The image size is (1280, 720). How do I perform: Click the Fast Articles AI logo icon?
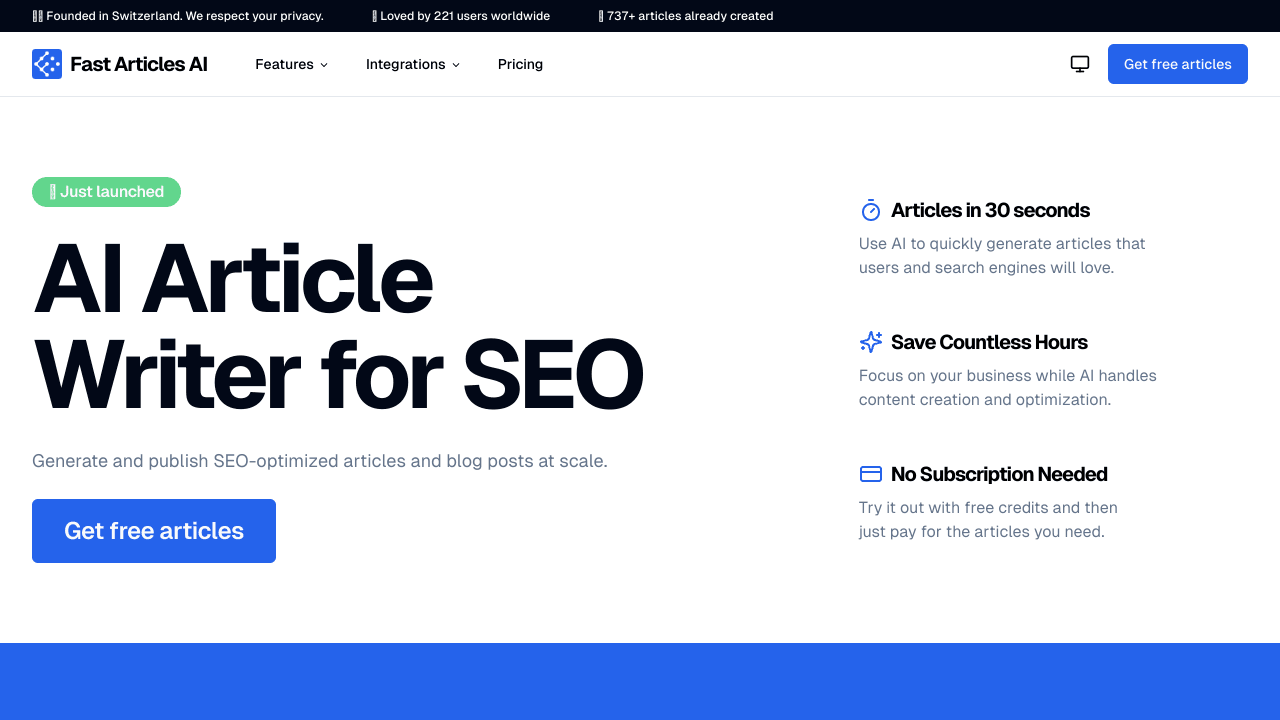click(x=46, y=63)
